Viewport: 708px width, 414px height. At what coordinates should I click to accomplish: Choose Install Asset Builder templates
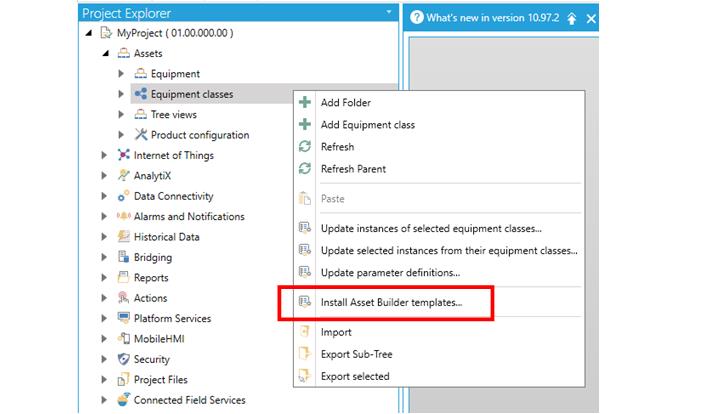pos(391,301)
